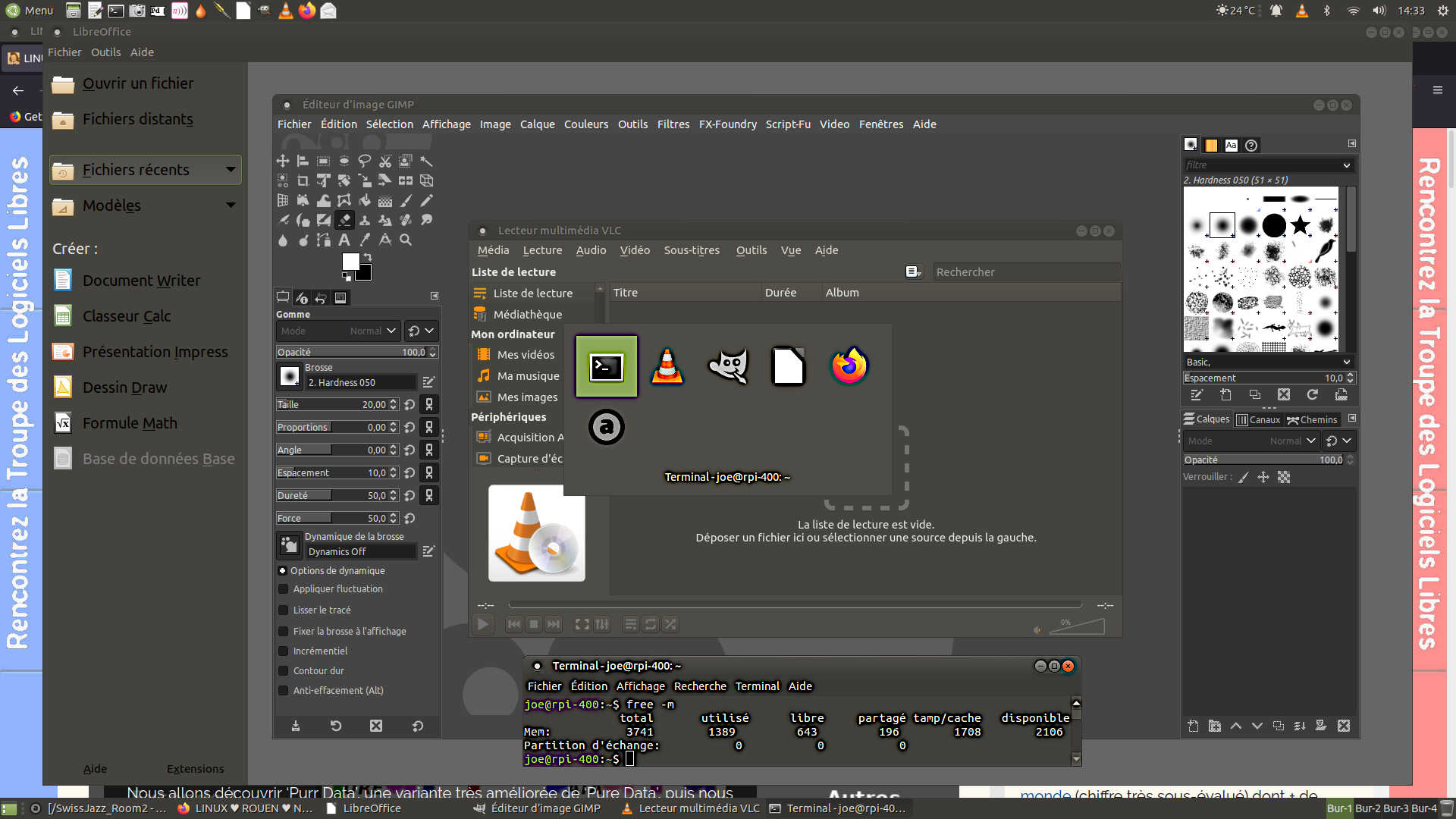Image resolution: width=1456 pixels, height=819 pixels.
Task: Create a Classeur Calc spreadsheet
Action: point(127,316)
